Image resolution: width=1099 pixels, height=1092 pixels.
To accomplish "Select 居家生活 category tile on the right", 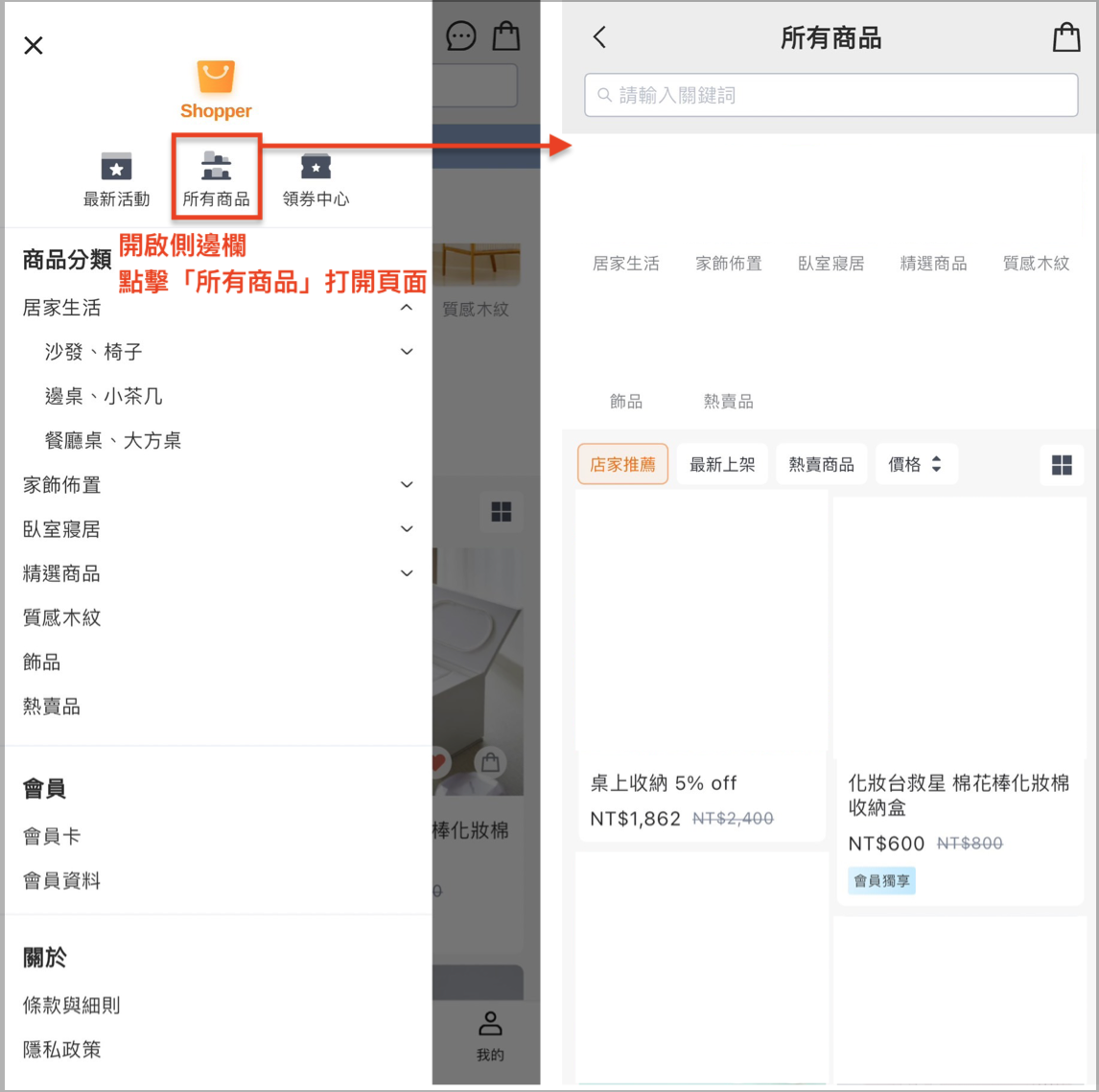I will point(626,265).
